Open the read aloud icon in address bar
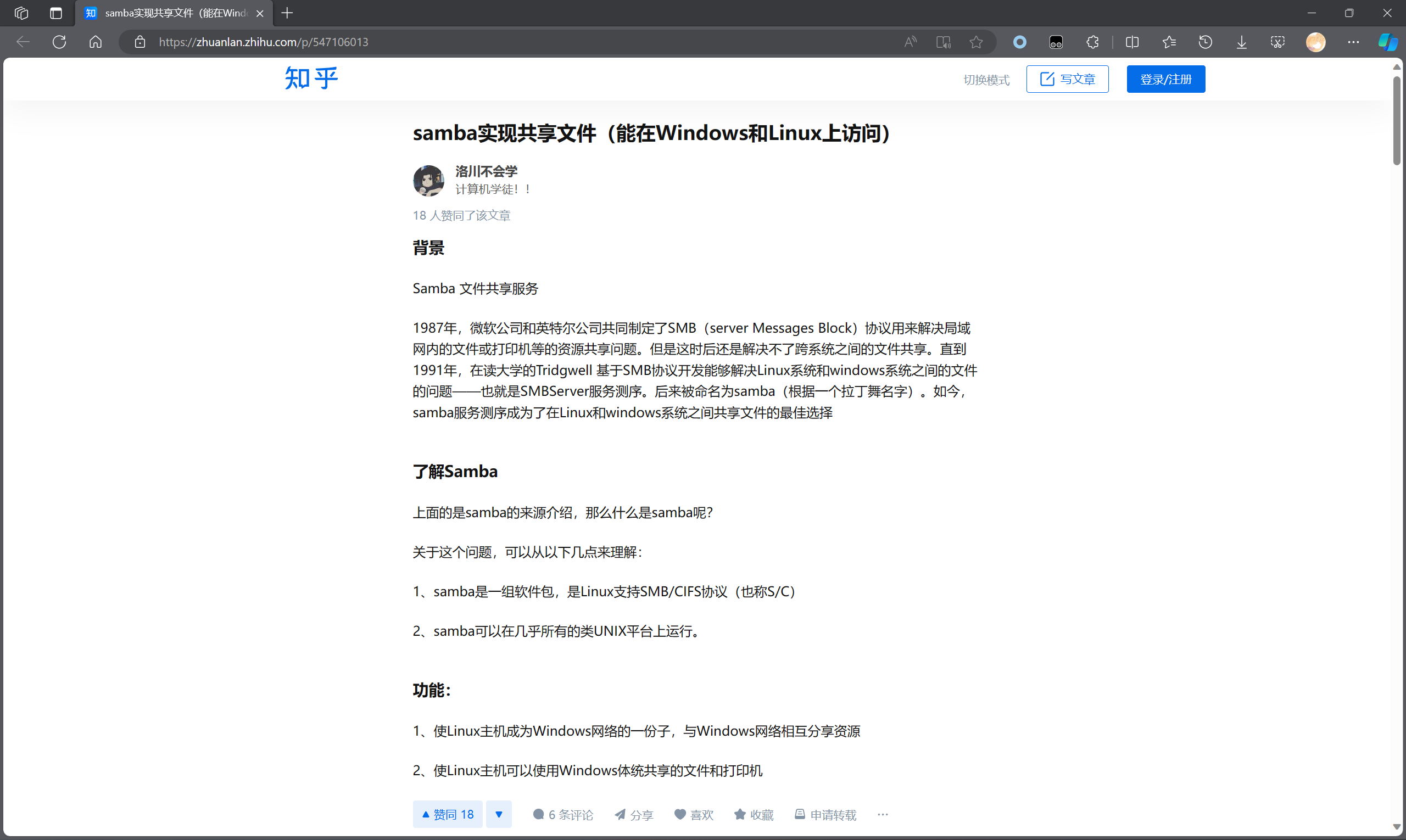Image resolution: width=1406 pixels, height=840 pixels. [910, 42]
